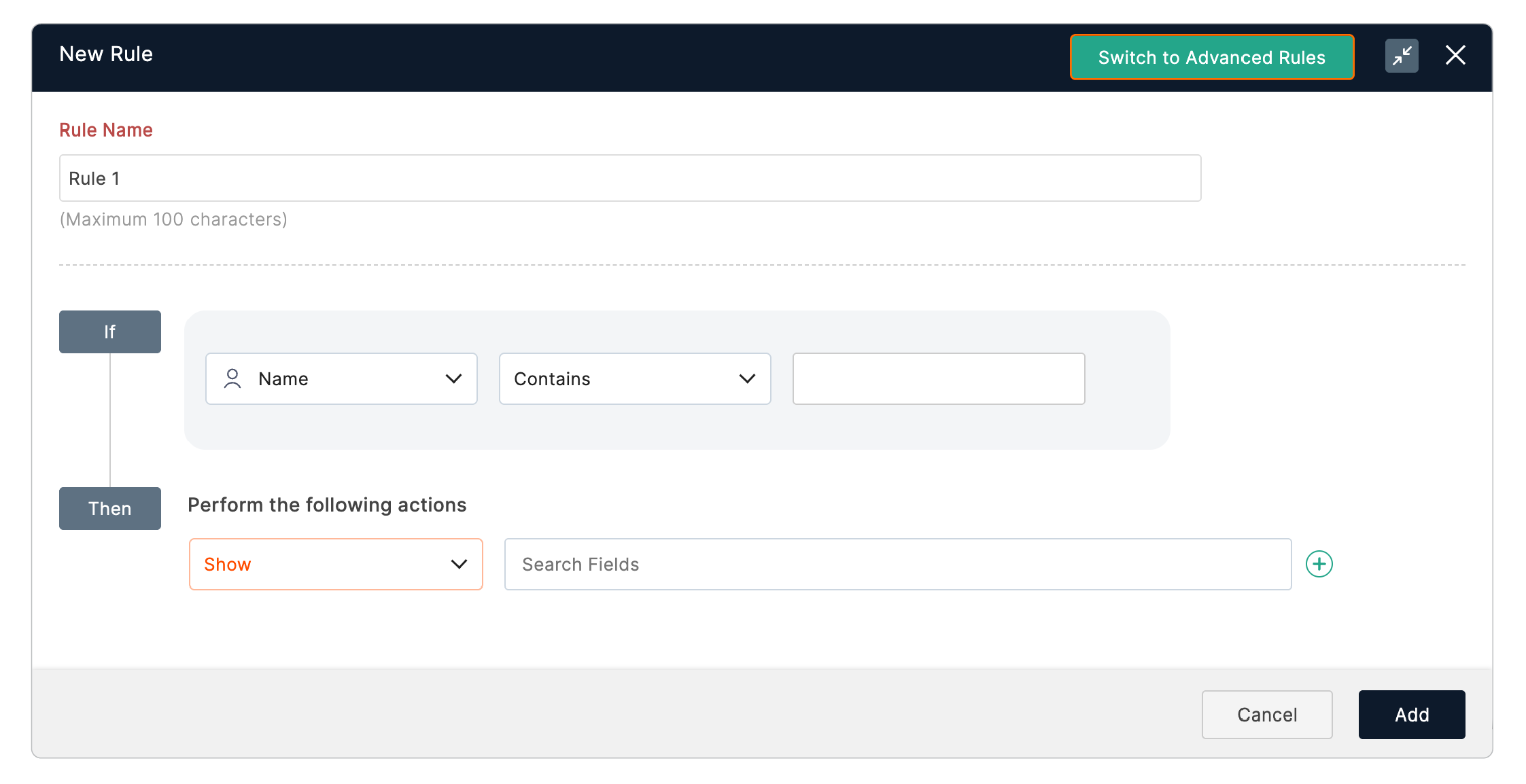Open the Name field dropdown
Viewport: 1526px width, 784px height.
pyautogui.click(x=341, y=378)
